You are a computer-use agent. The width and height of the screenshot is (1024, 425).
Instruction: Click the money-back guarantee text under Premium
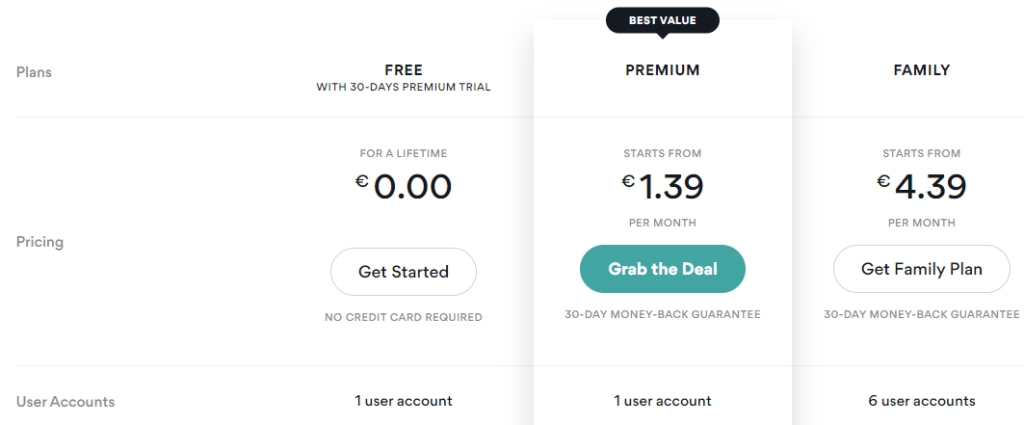[x=662, y=314]
